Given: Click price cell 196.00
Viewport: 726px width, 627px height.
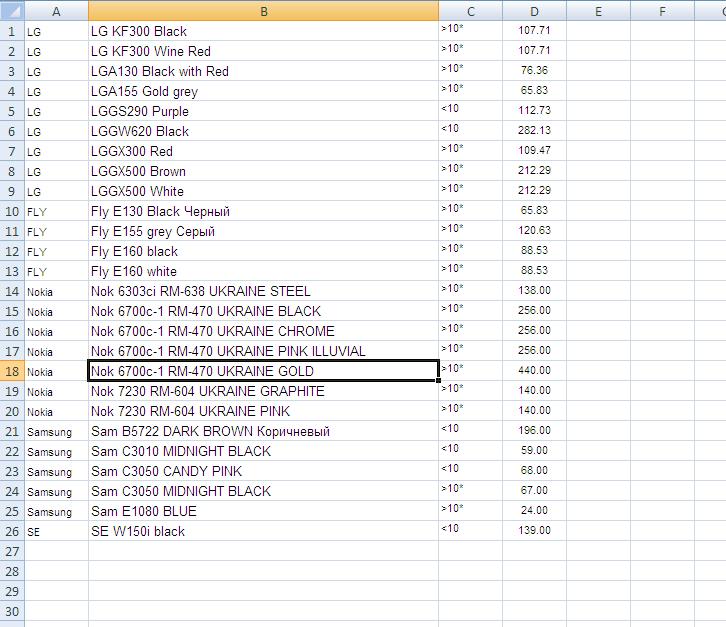Looking at the screenshot, I should coord(534,431).
